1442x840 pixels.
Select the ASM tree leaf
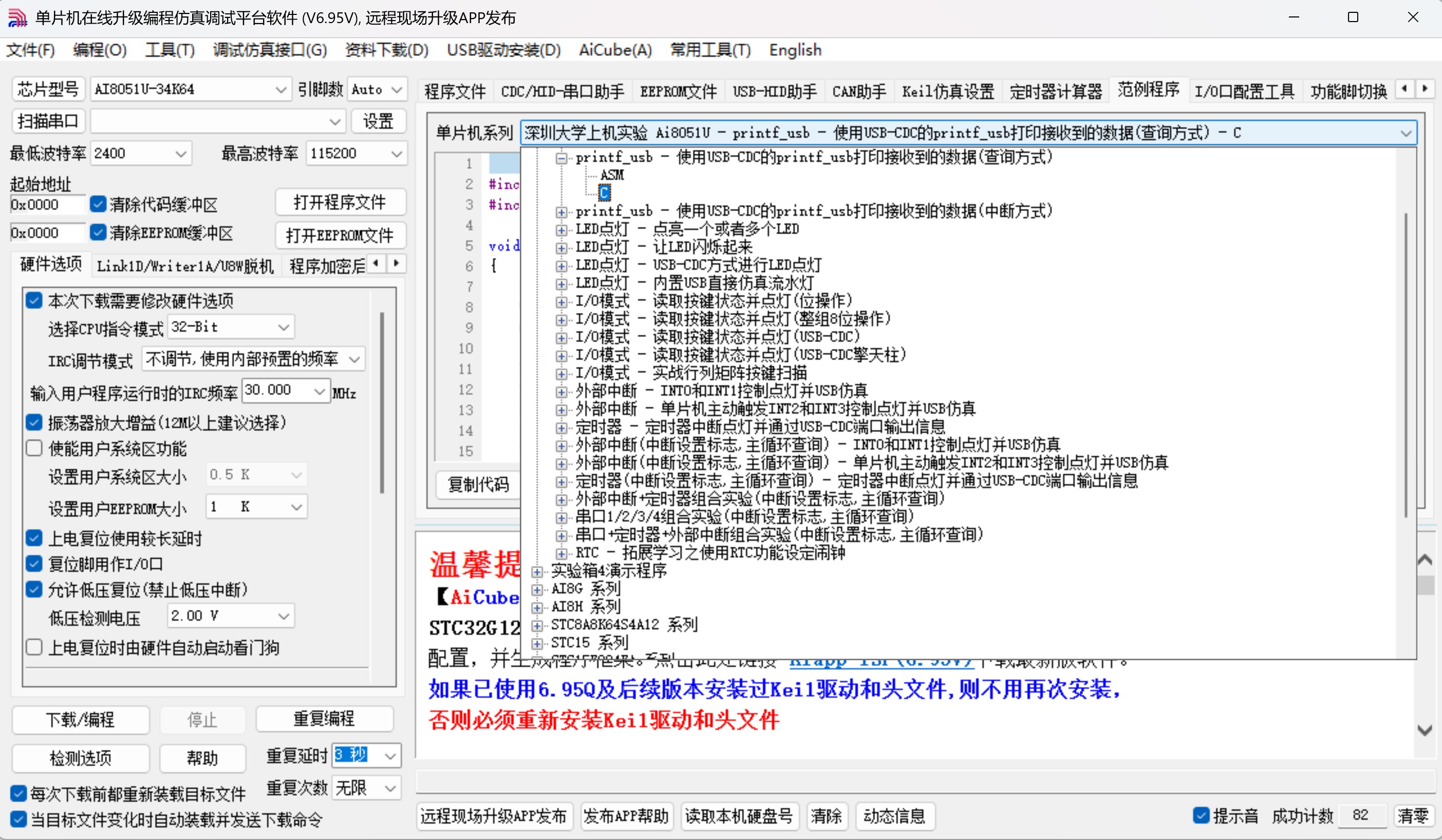[612, 175]
